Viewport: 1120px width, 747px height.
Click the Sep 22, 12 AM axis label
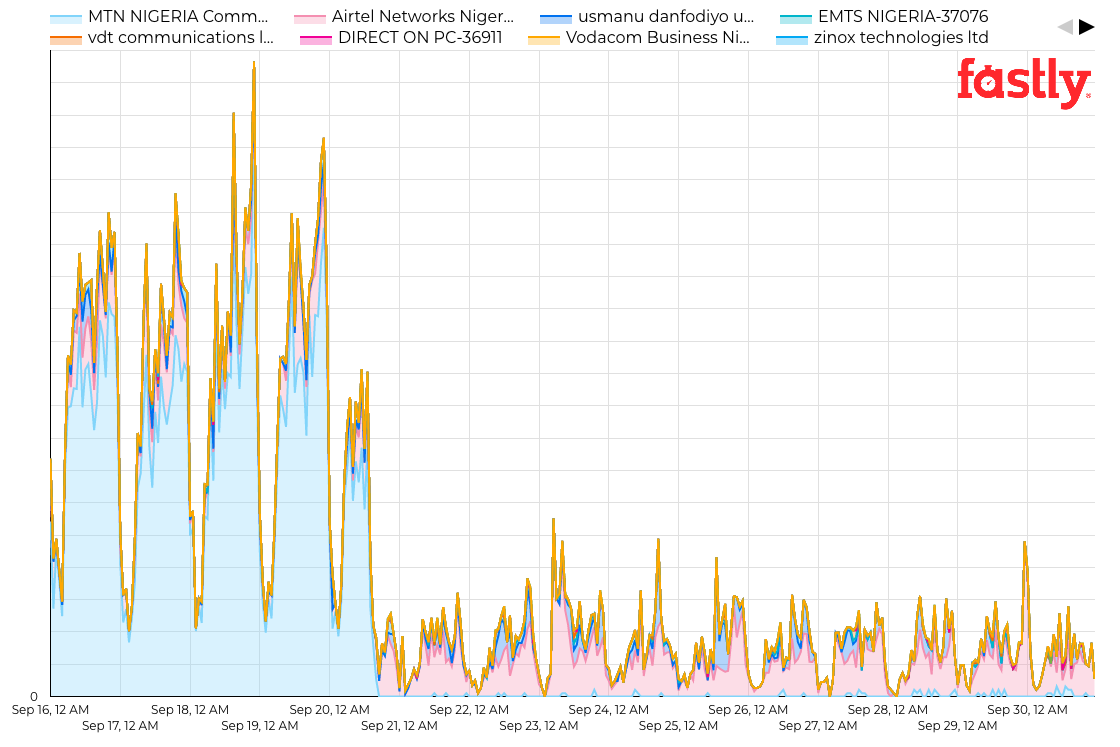coord(469,710)
